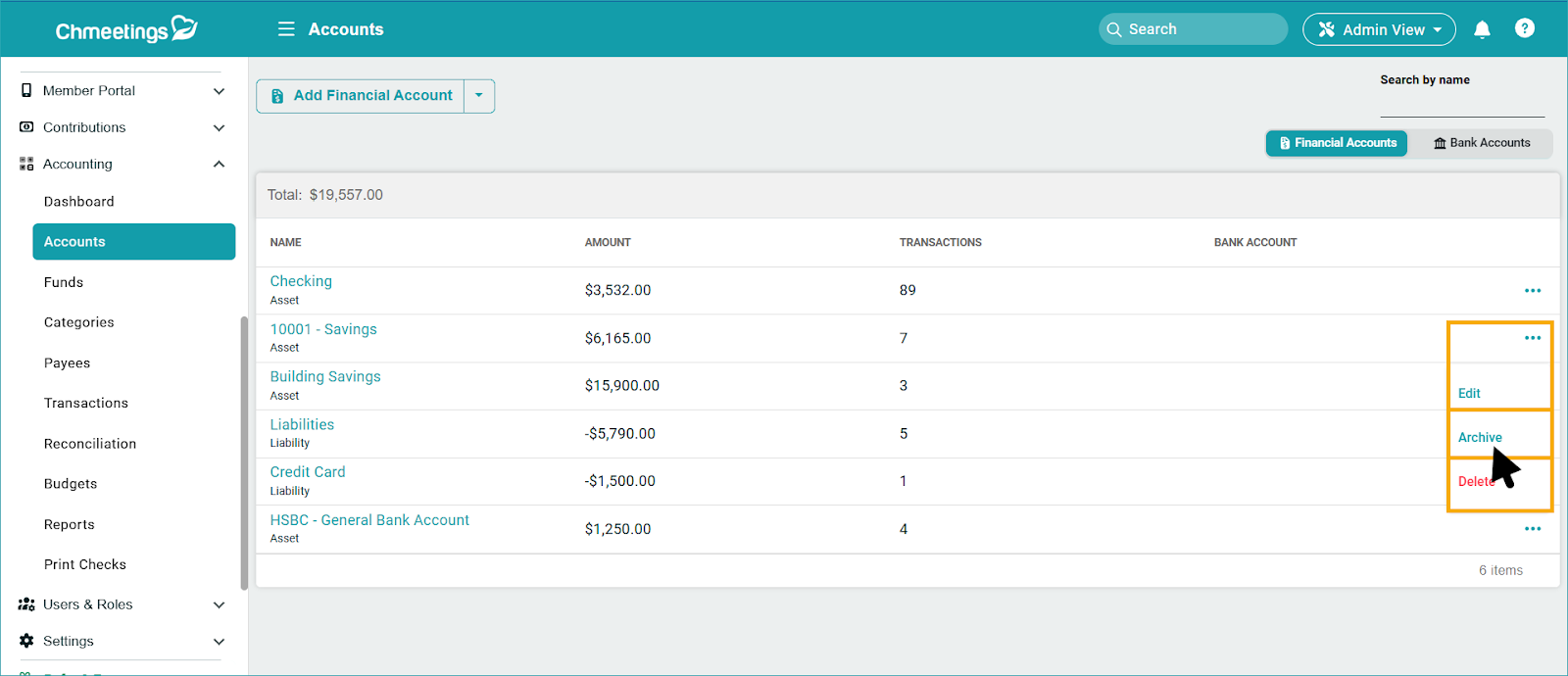Click the Search by name field
The height and width of the screenshot is (676, 1568).
click(1461, 105)
